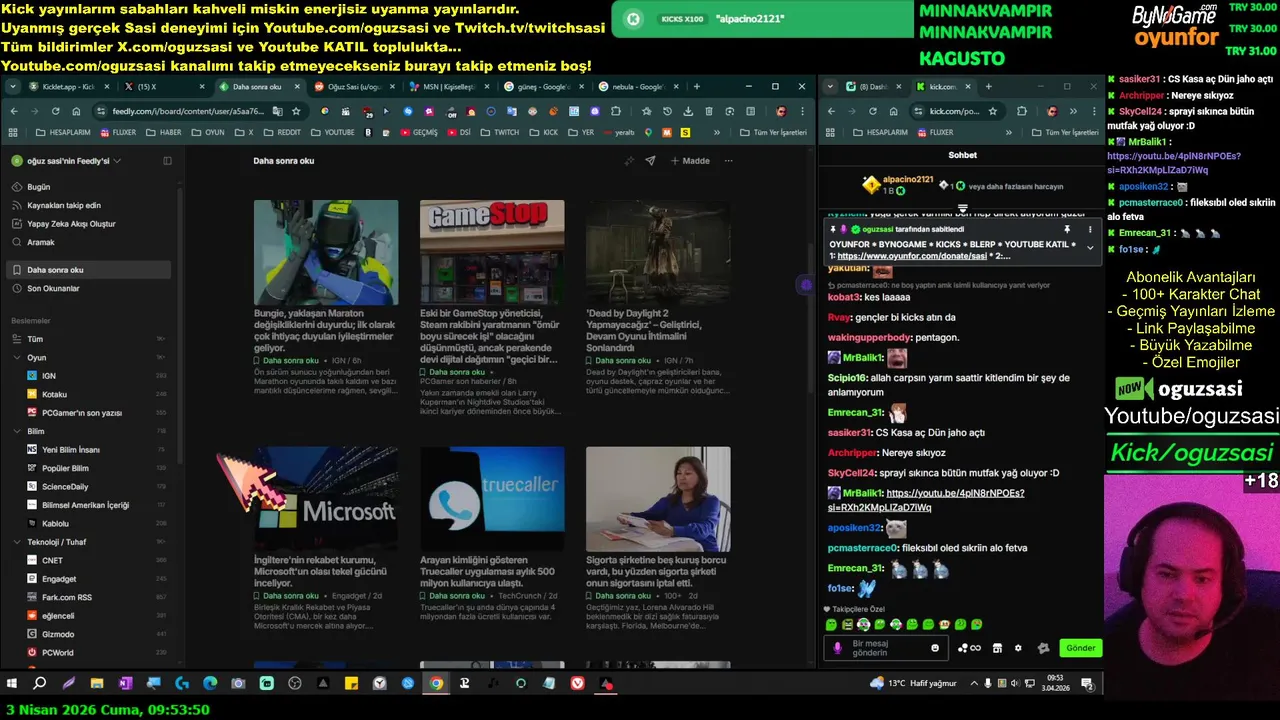
Task: Open the notification center in taskbar
Action: pos(1087,684)
